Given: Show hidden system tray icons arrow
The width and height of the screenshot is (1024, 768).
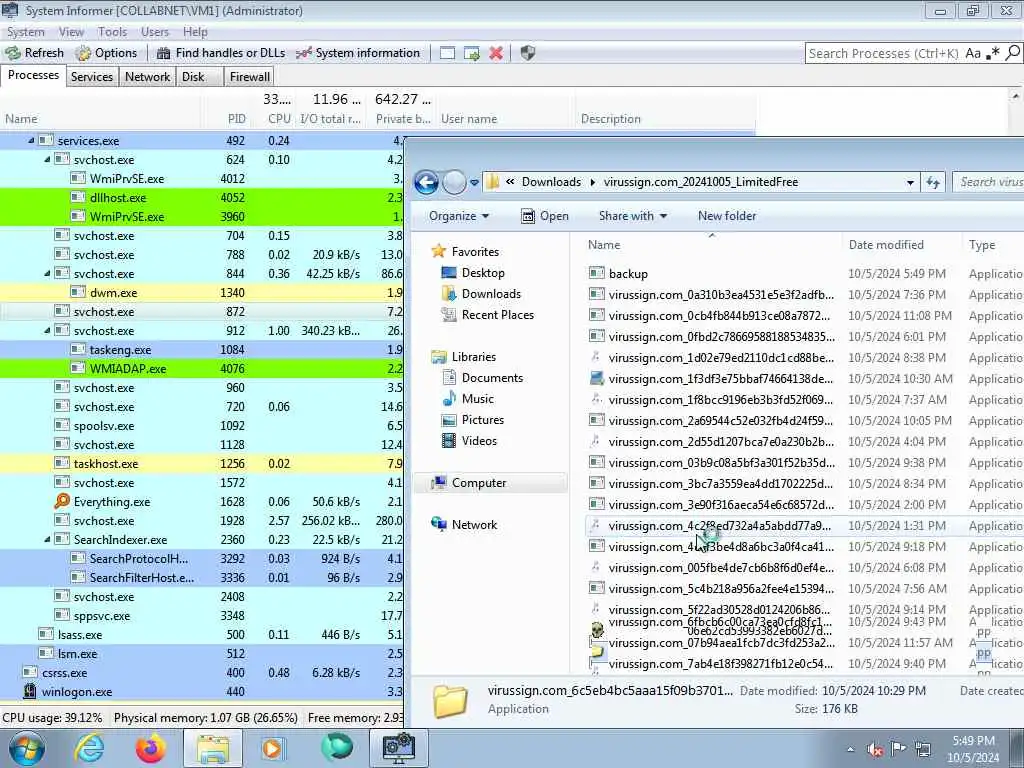Looking at the screenshot, I should [x=850, y=750].
